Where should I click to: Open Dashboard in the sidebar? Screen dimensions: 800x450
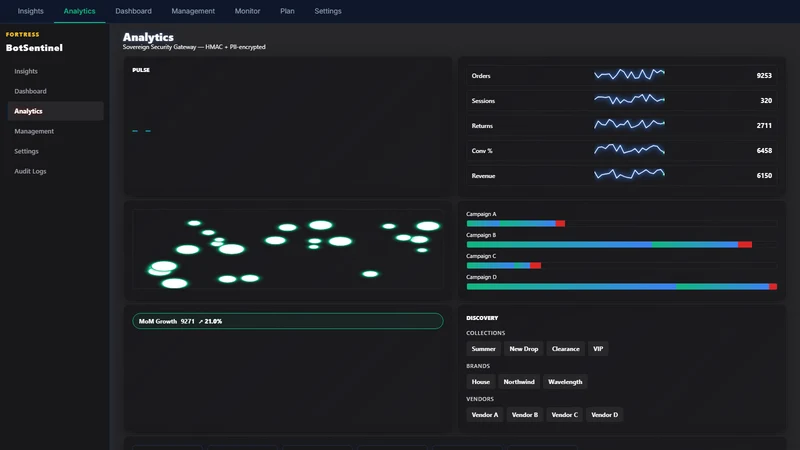(x=56, y=91)
